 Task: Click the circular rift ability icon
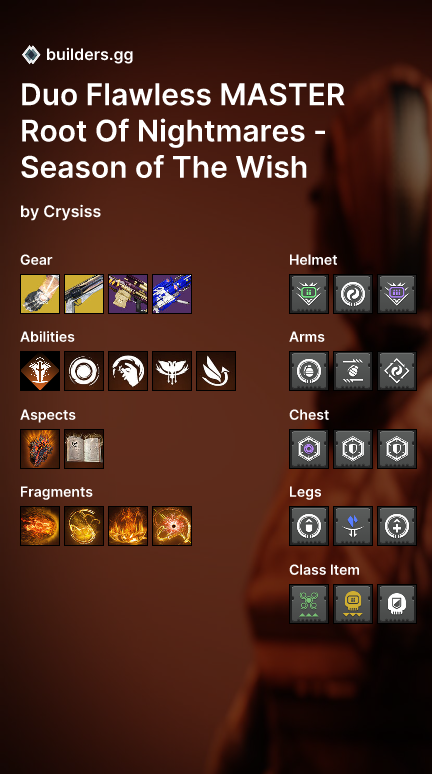84,371
